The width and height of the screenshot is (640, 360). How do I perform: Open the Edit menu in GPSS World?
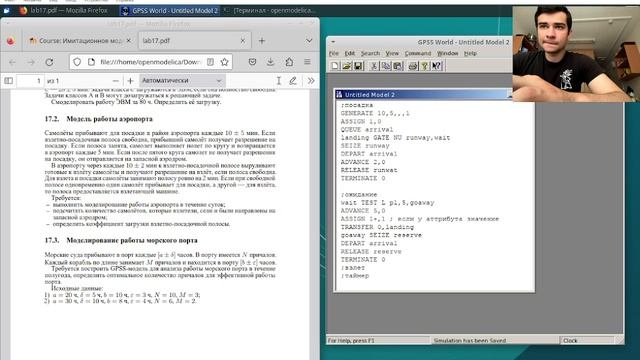click(349, 53)
